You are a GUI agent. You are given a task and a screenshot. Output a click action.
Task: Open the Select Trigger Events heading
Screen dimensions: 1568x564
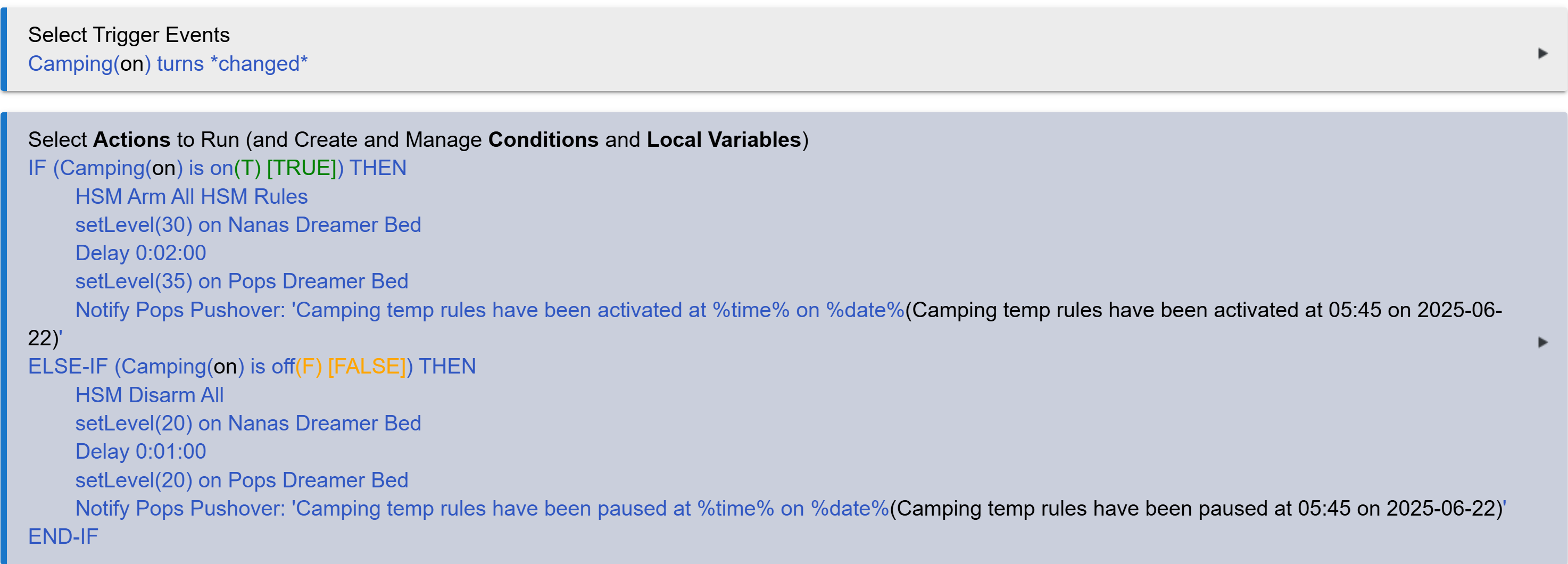128,35
